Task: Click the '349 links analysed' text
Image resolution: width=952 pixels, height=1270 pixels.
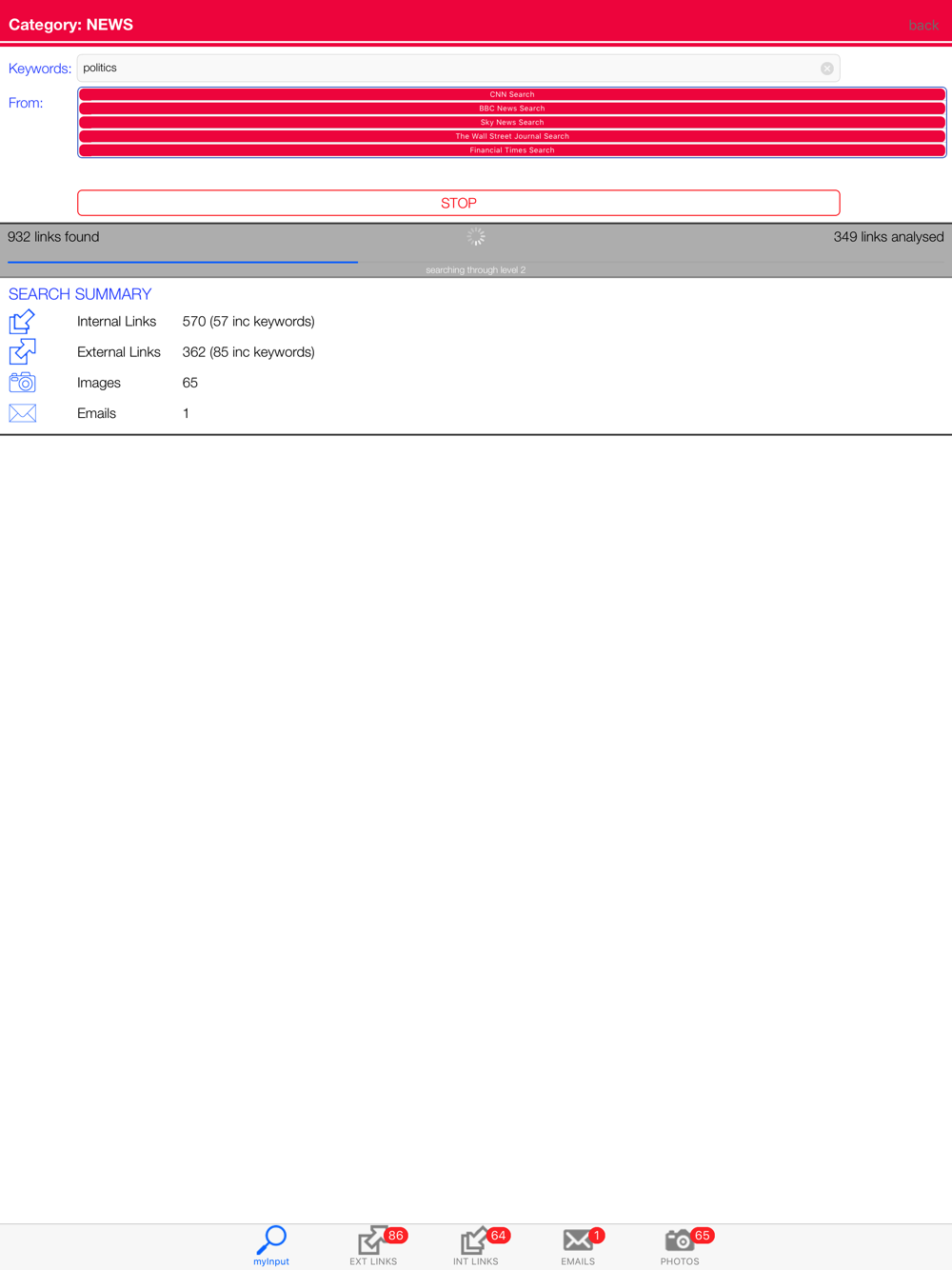Action: [x=888, y=237]
